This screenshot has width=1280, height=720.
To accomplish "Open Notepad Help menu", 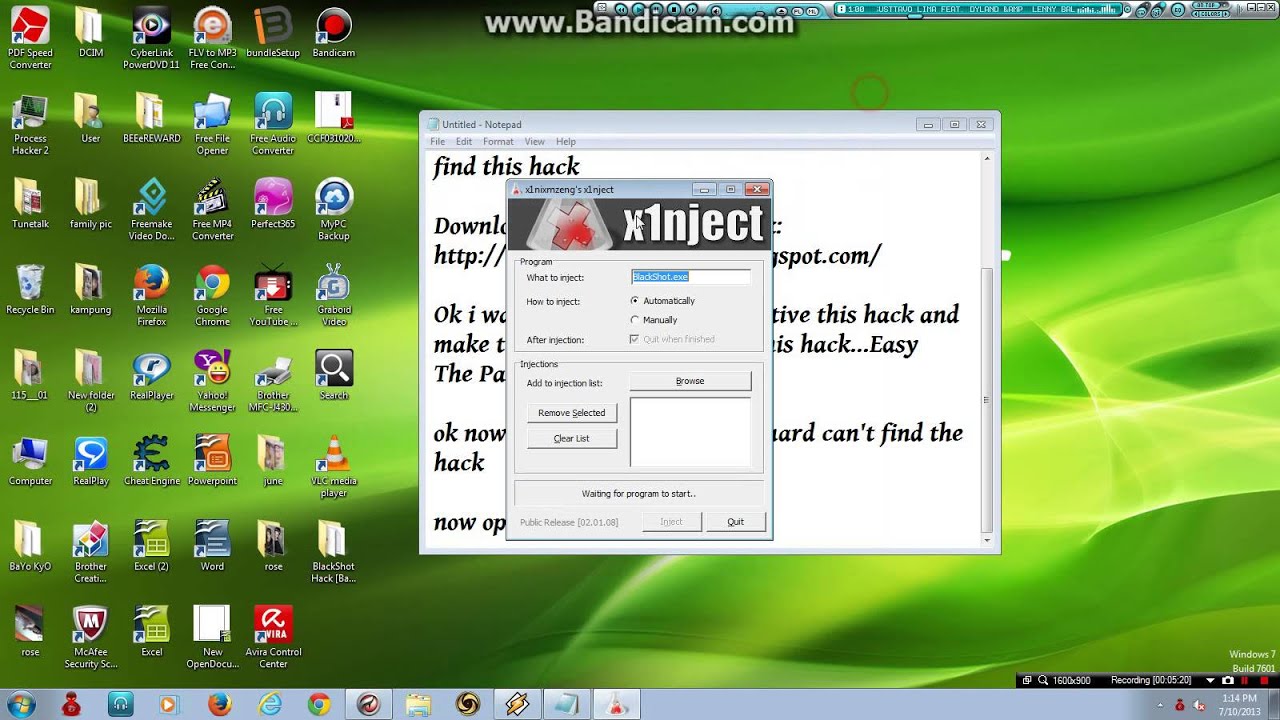I will click(566, 142).
